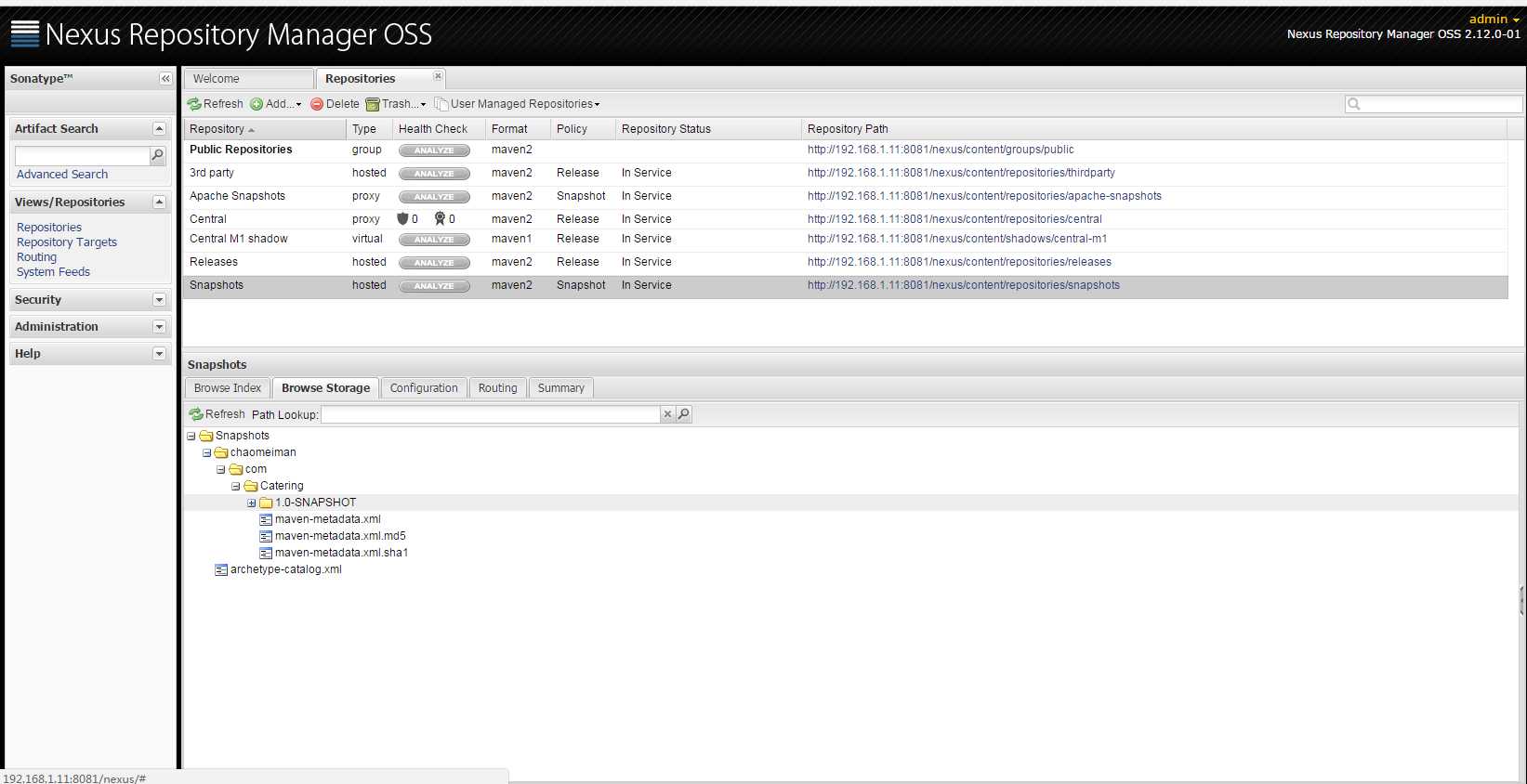Expand the Administration panel
The image size is (1527, 784).
click(x=159, y=327)
